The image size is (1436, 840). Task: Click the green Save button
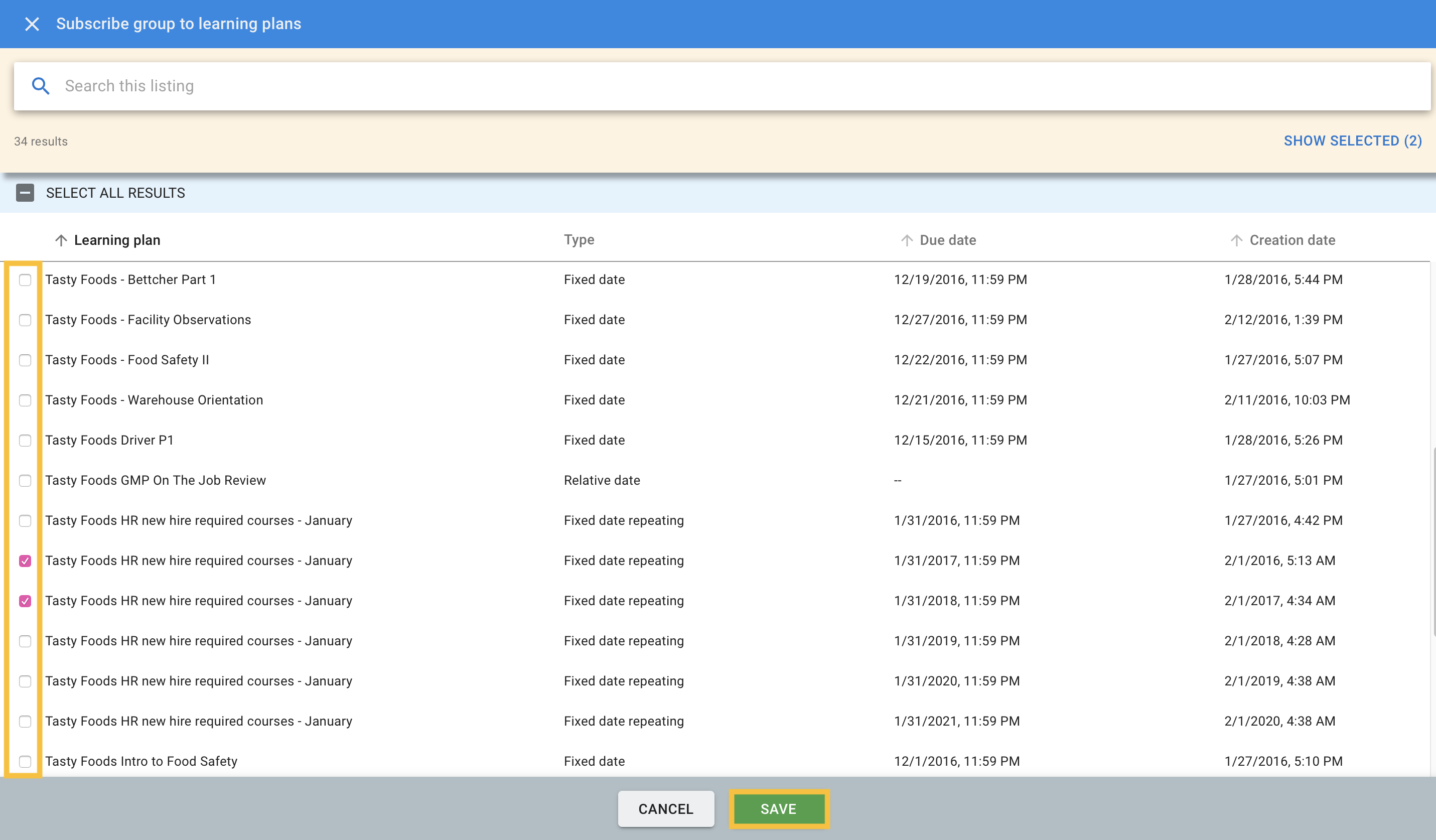pyautogui.click(x=778, y=809)
